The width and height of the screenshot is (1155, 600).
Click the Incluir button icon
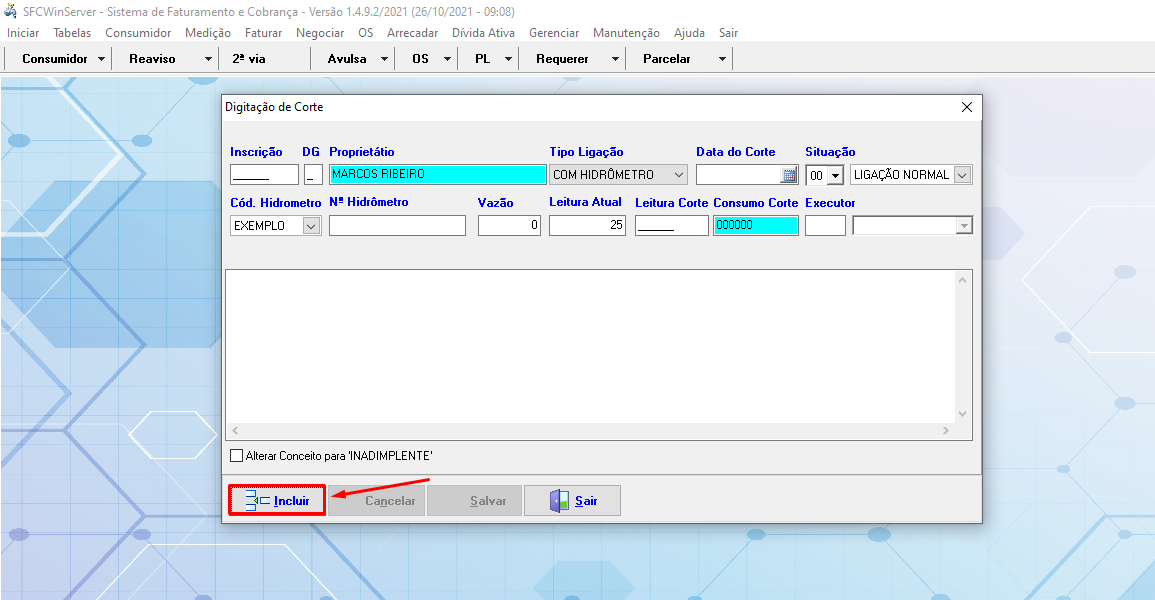coord(257,501)
